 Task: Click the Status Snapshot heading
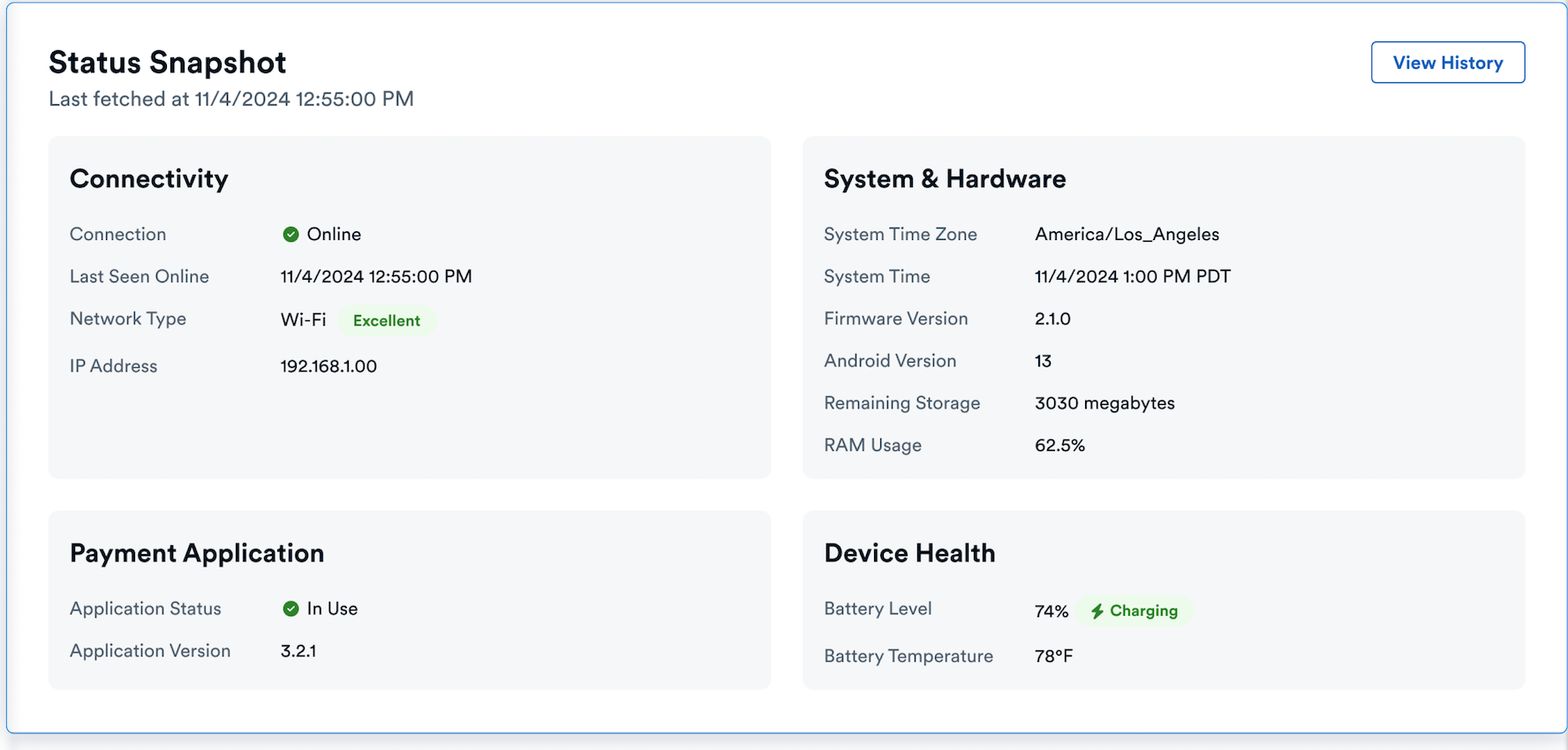pyautogui.click(x=167, y=63)
